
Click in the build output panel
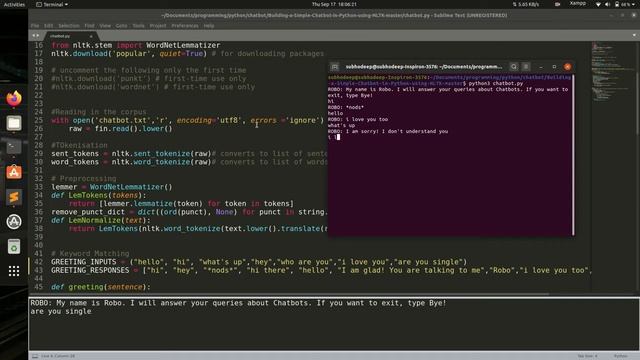[x=334, y=324]
